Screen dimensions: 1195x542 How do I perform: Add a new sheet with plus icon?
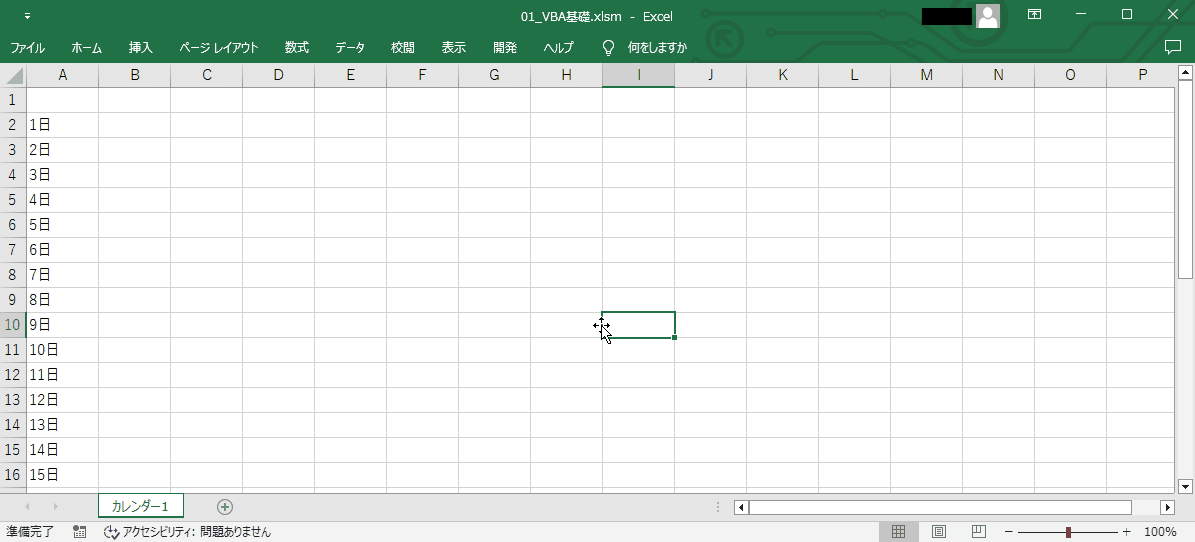click(x=225, y=507)
